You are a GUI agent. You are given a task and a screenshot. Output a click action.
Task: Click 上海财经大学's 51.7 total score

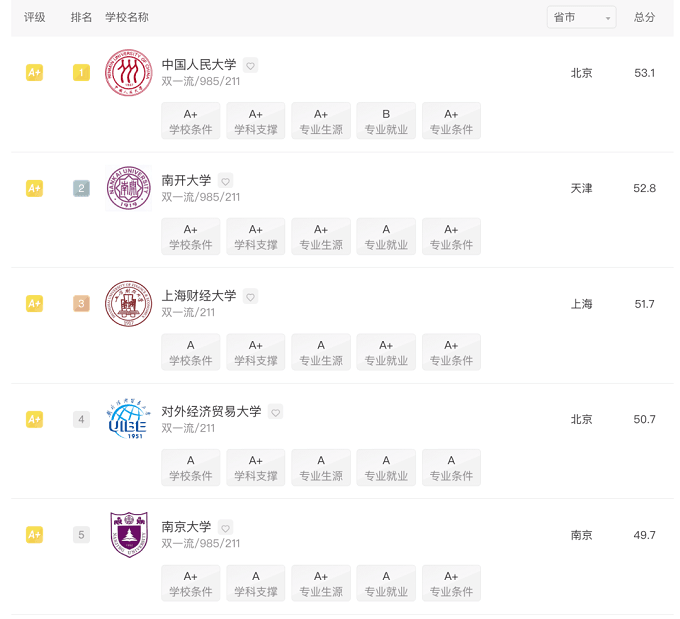645,304
